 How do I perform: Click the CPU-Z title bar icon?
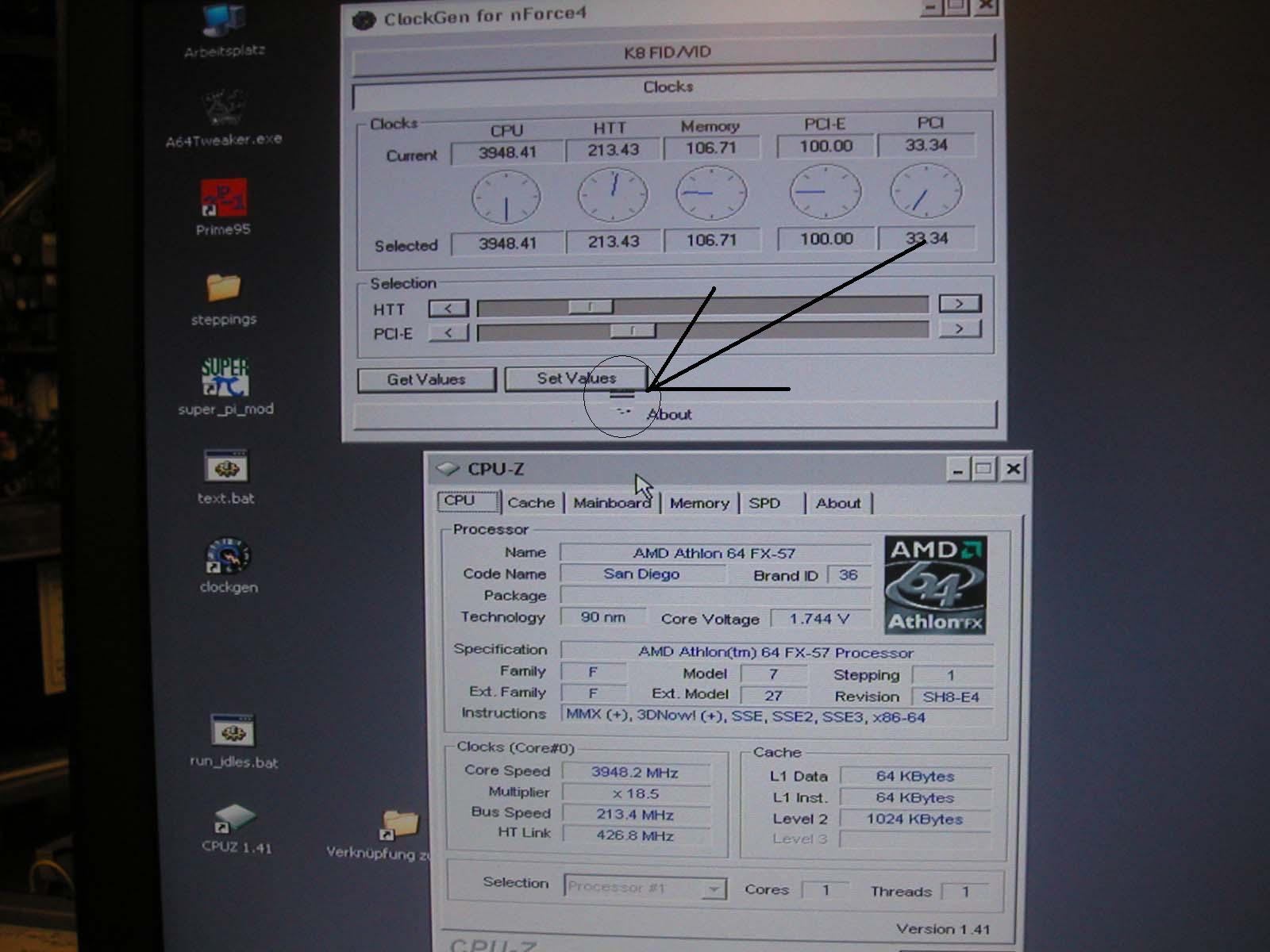coord(448,469)
